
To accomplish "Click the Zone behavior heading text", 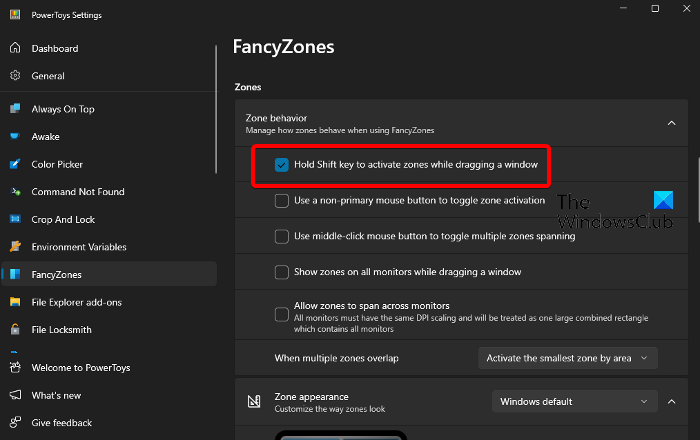I will tap(276, 118).
